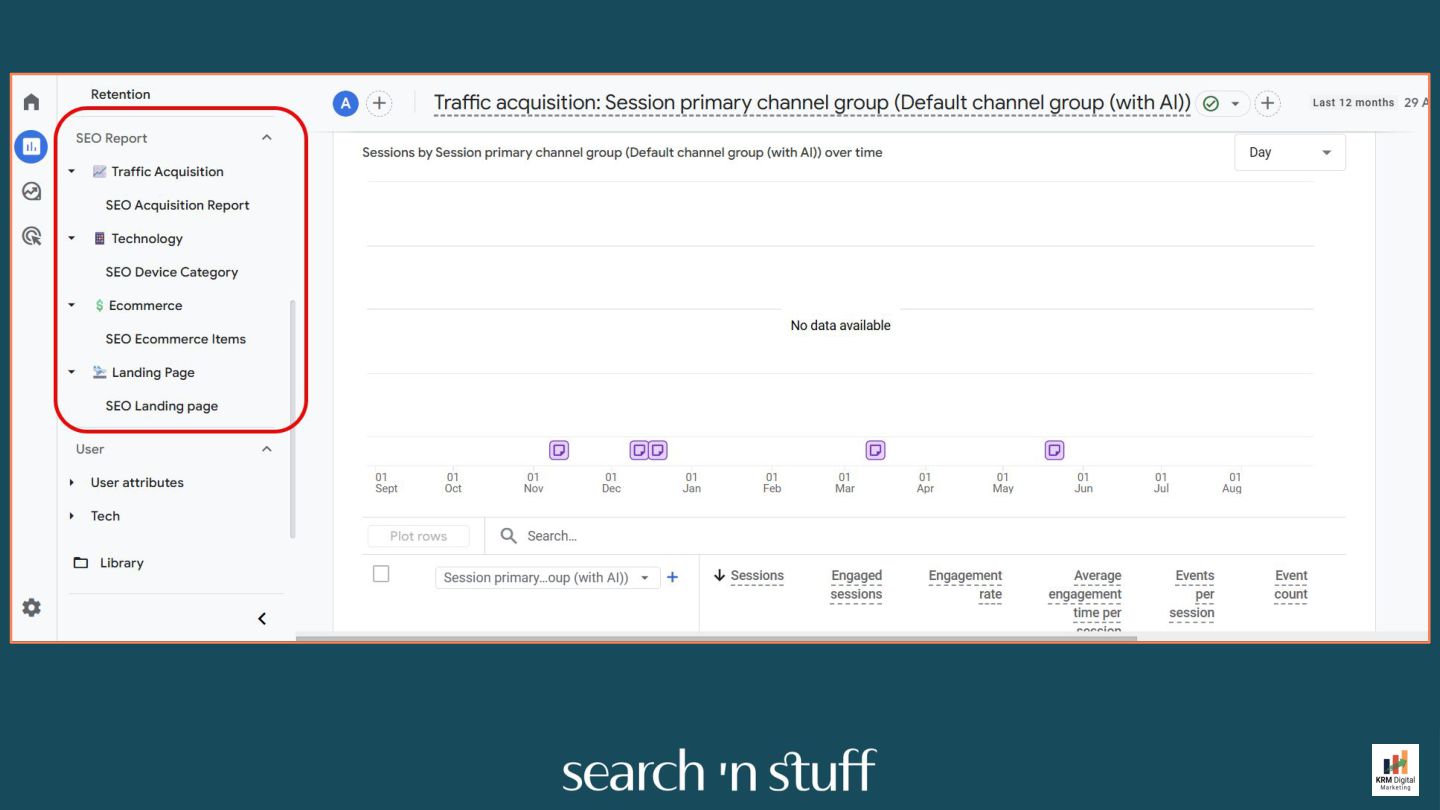Click the Technology device icon
Screen dimensions: 1440x810
coord(99,239)
